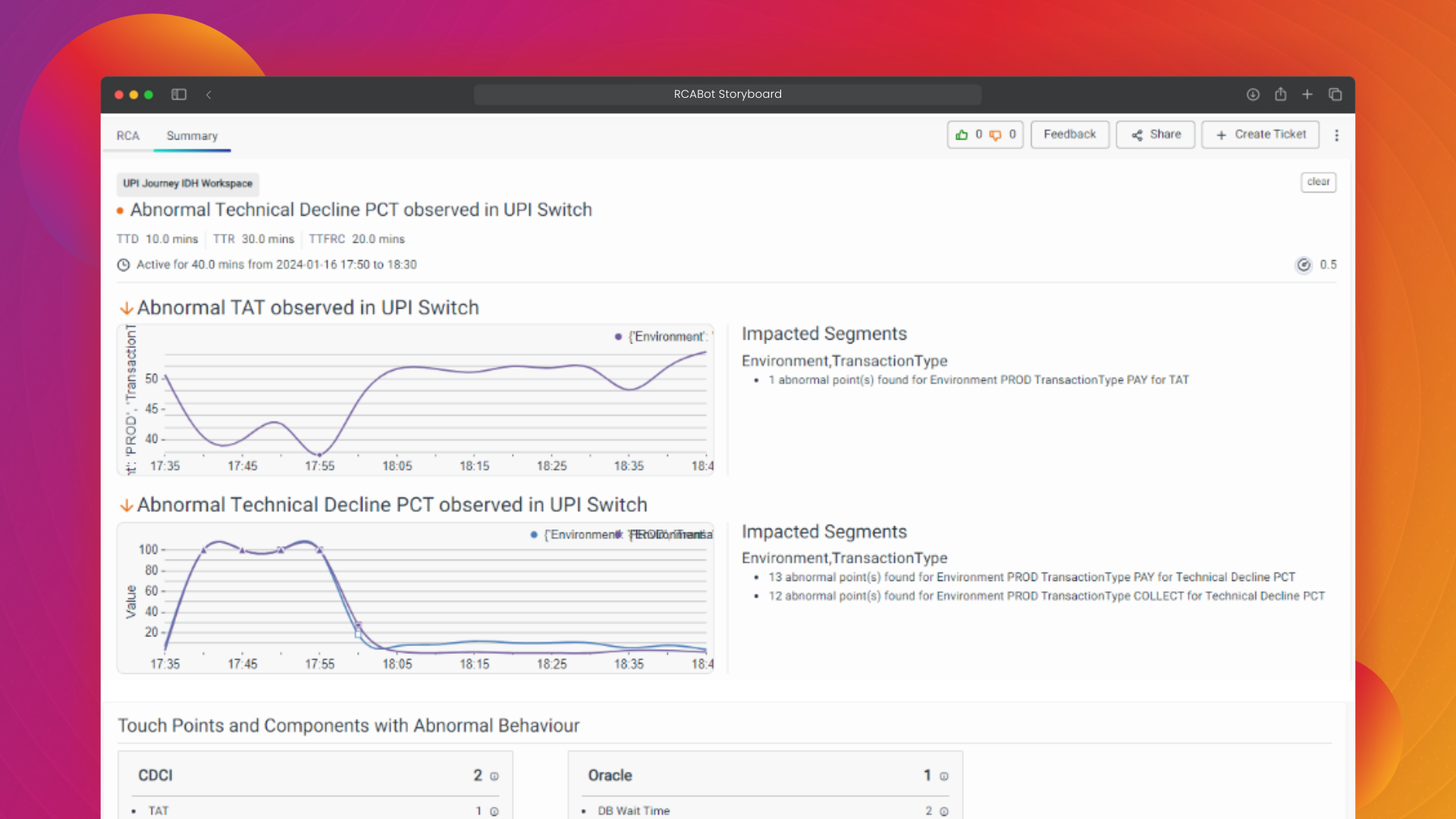Viewport: 1456px width, 819px height.
Task: Select the Summary tab
Action: pos(192,136)
